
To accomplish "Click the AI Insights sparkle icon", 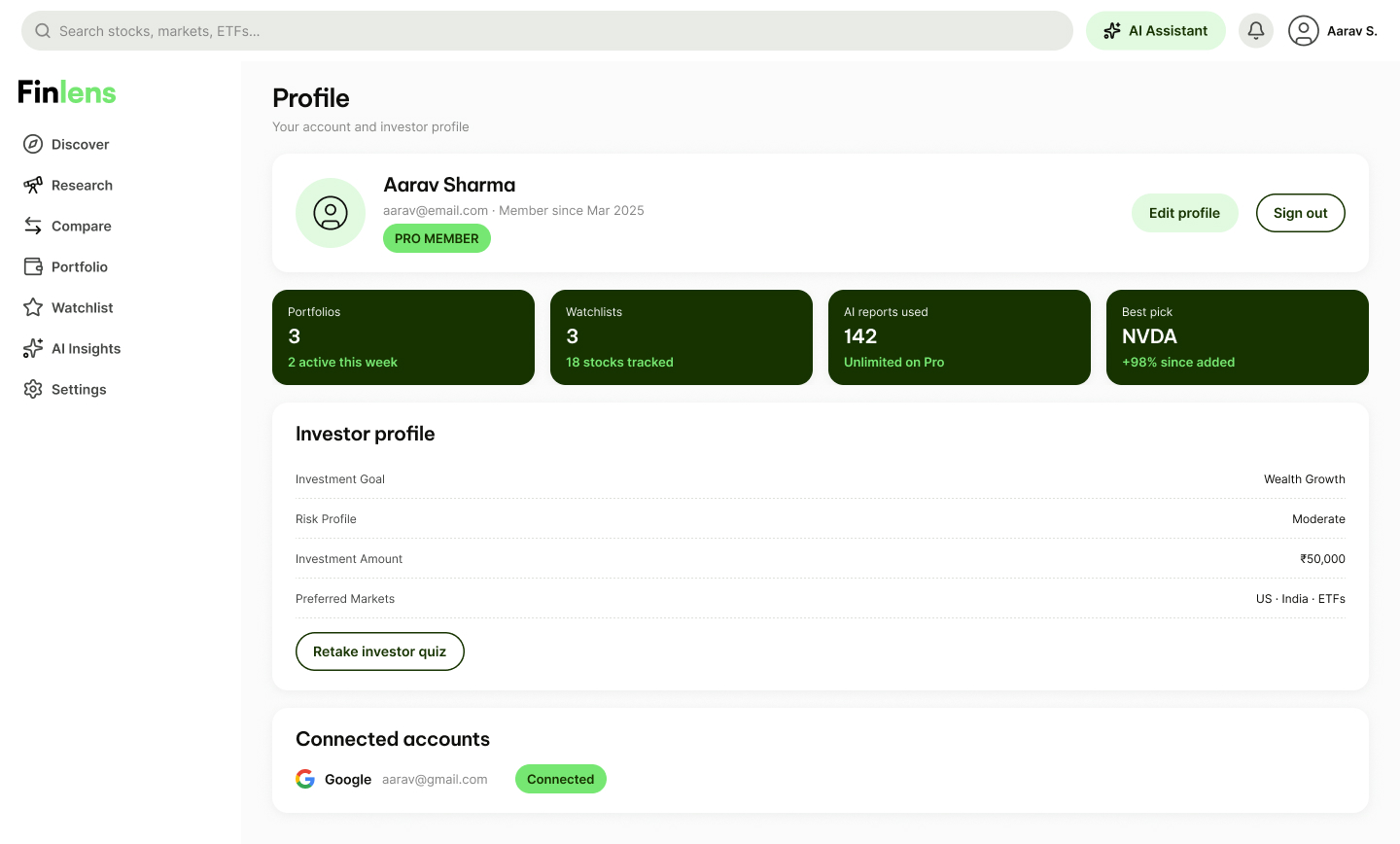I will tap(33, 348).
